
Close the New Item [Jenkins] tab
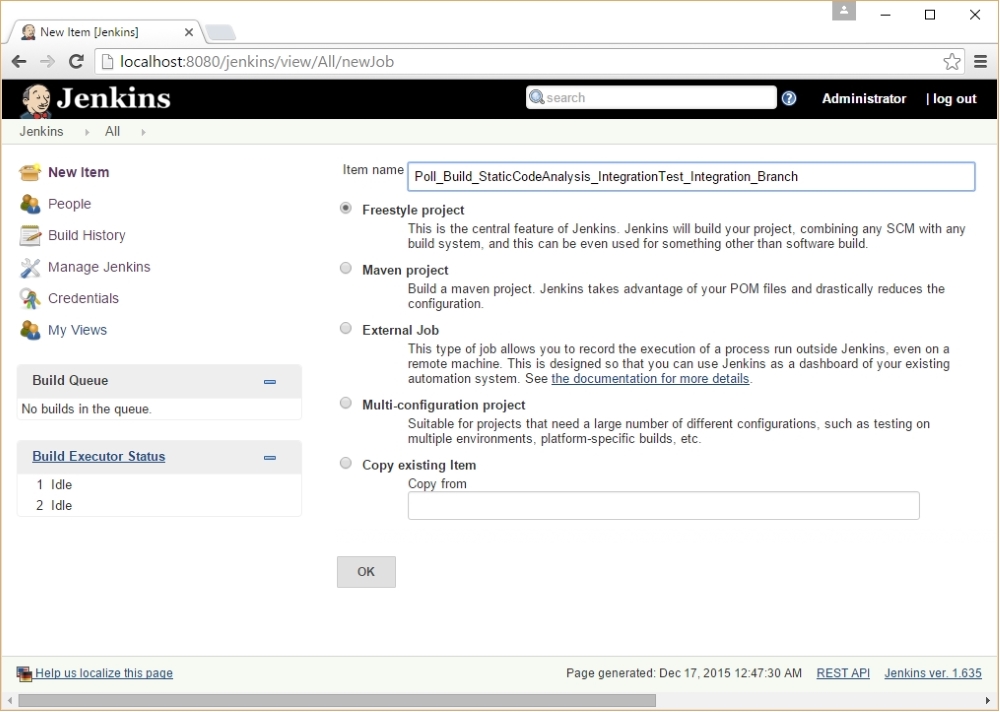[189, 32]
